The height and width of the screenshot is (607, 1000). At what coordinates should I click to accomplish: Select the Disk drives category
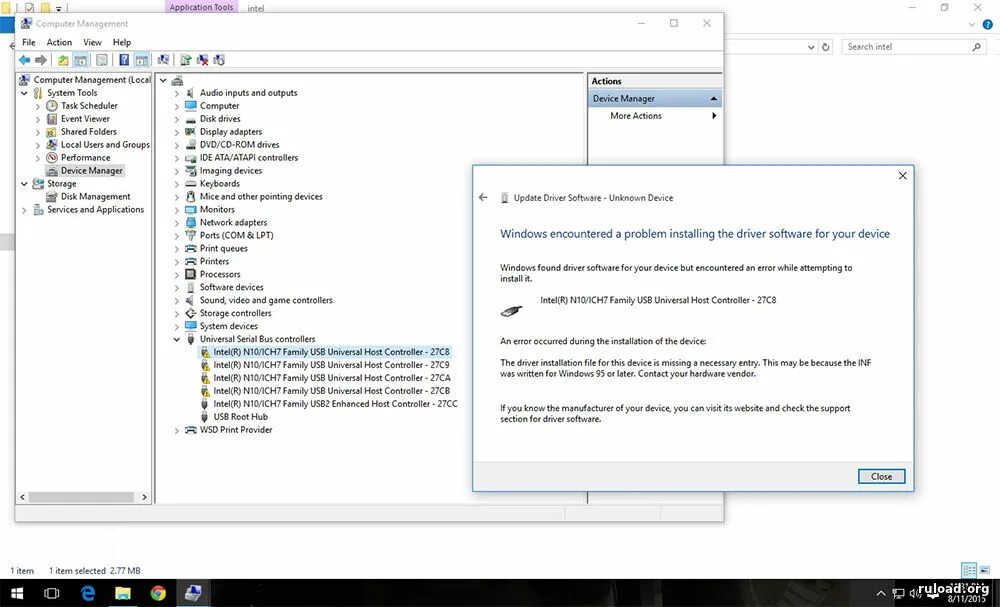coord(220,119)
